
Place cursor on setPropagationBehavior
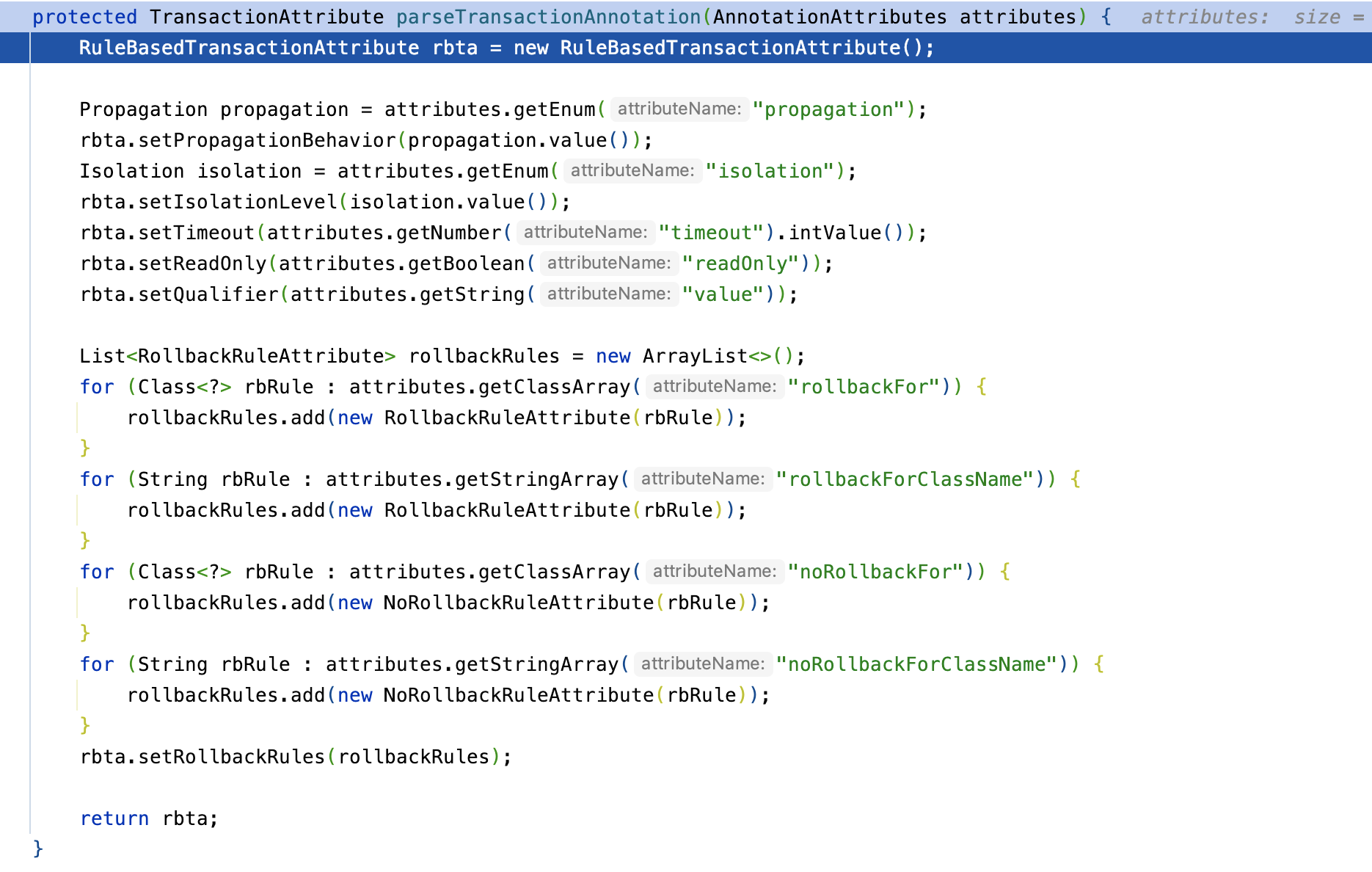pos(267,140)
